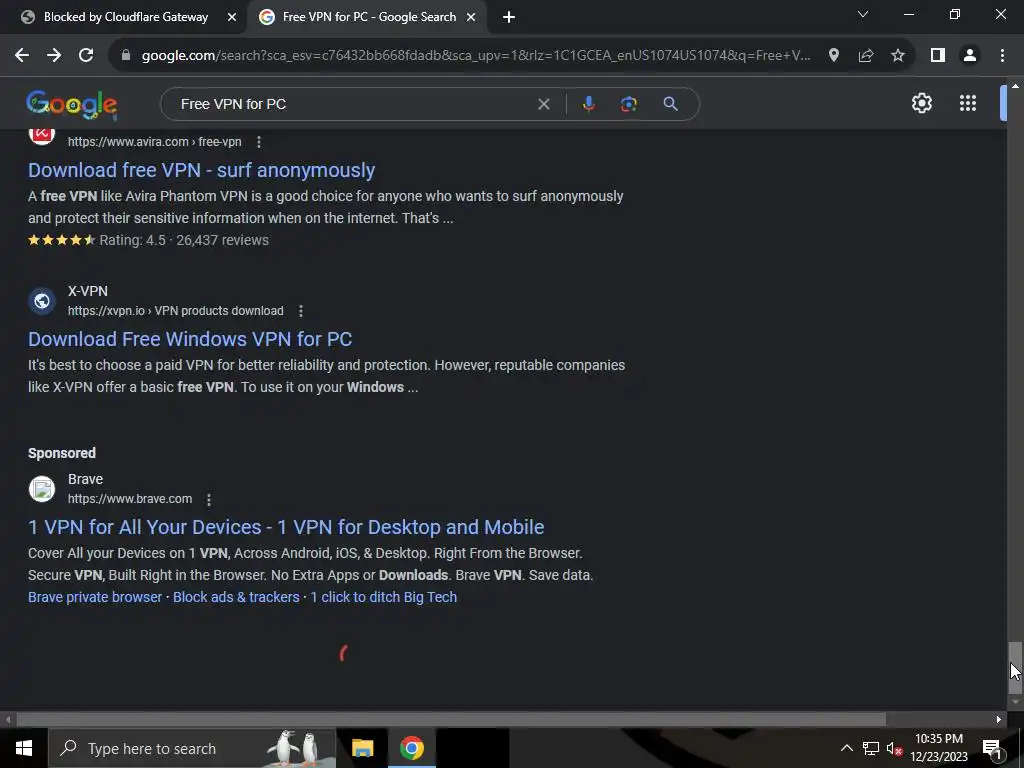This screenshot has height=768, width=1024.
Task: Open Download free VPN - surf anonymously
Action: click(201, 170)
